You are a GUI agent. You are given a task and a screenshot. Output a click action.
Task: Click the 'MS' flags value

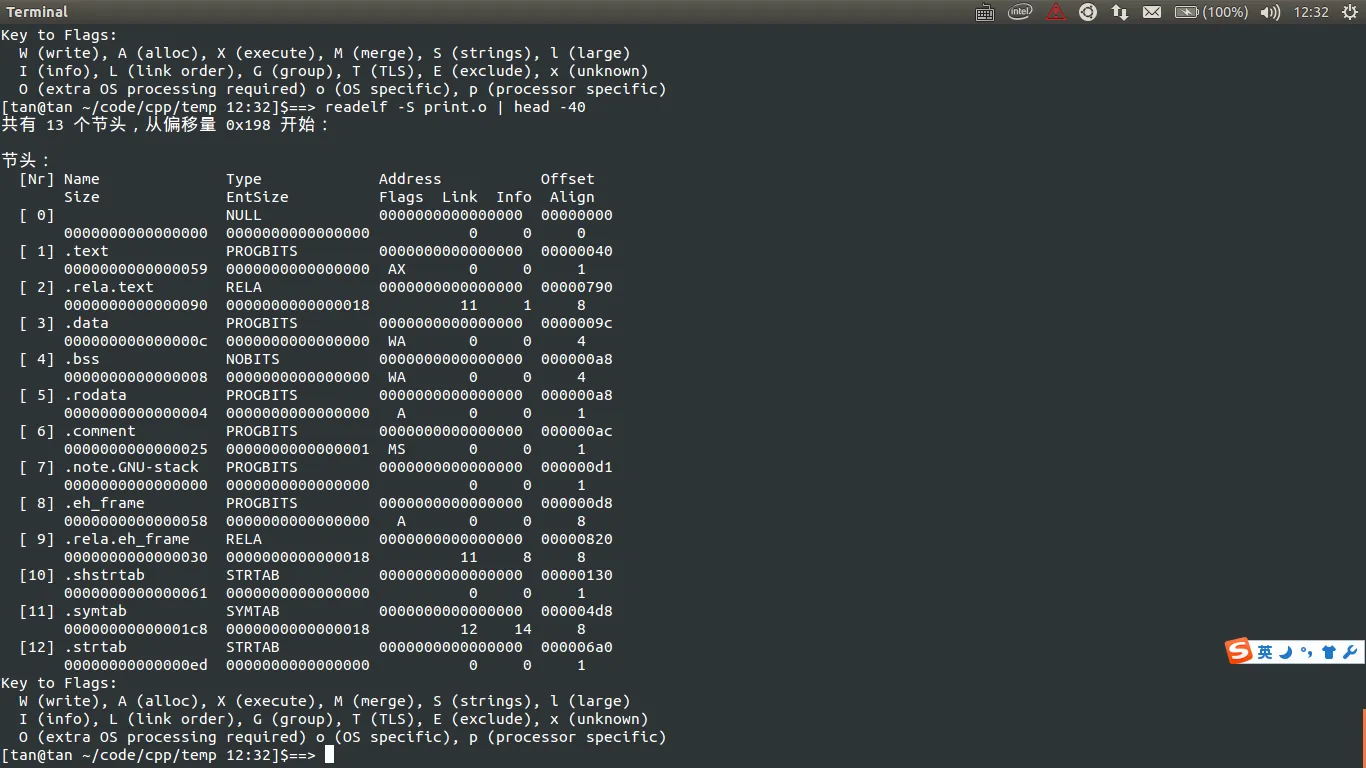coord(397,449)
